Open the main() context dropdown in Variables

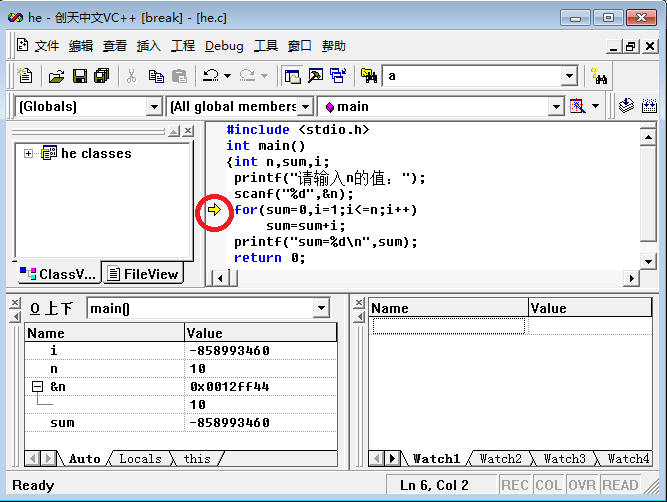pyautogui.click(x=322, y=308)
